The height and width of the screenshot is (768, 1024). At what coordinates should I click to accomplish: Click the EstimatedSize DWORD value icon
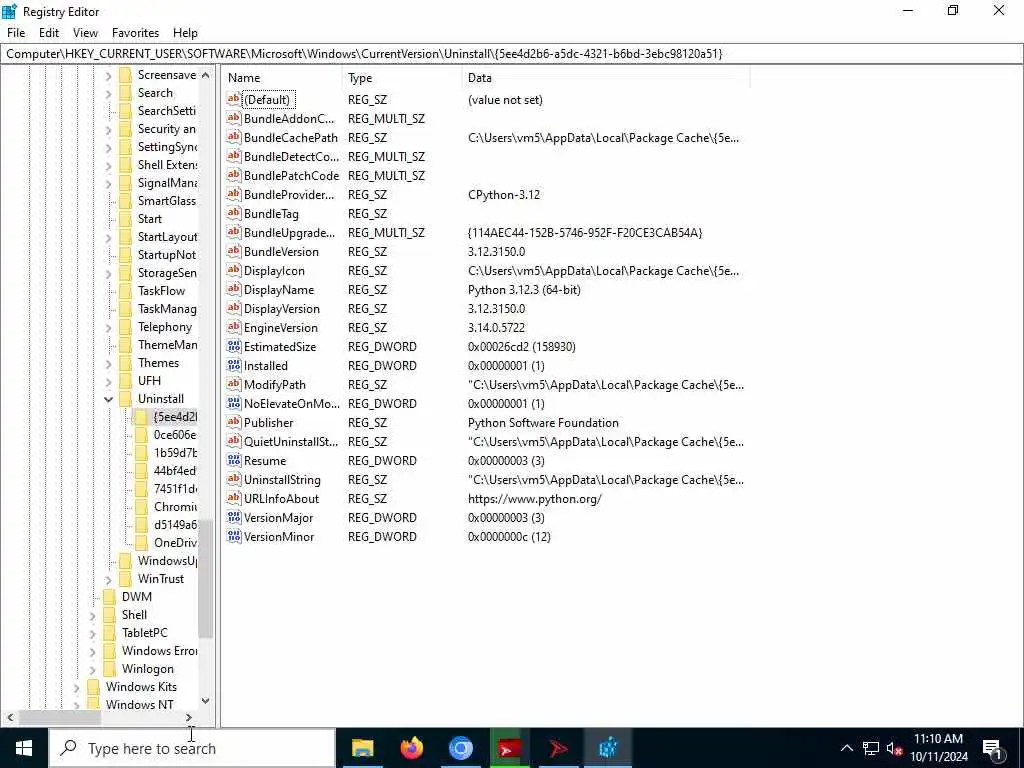[x=234, y=346]
